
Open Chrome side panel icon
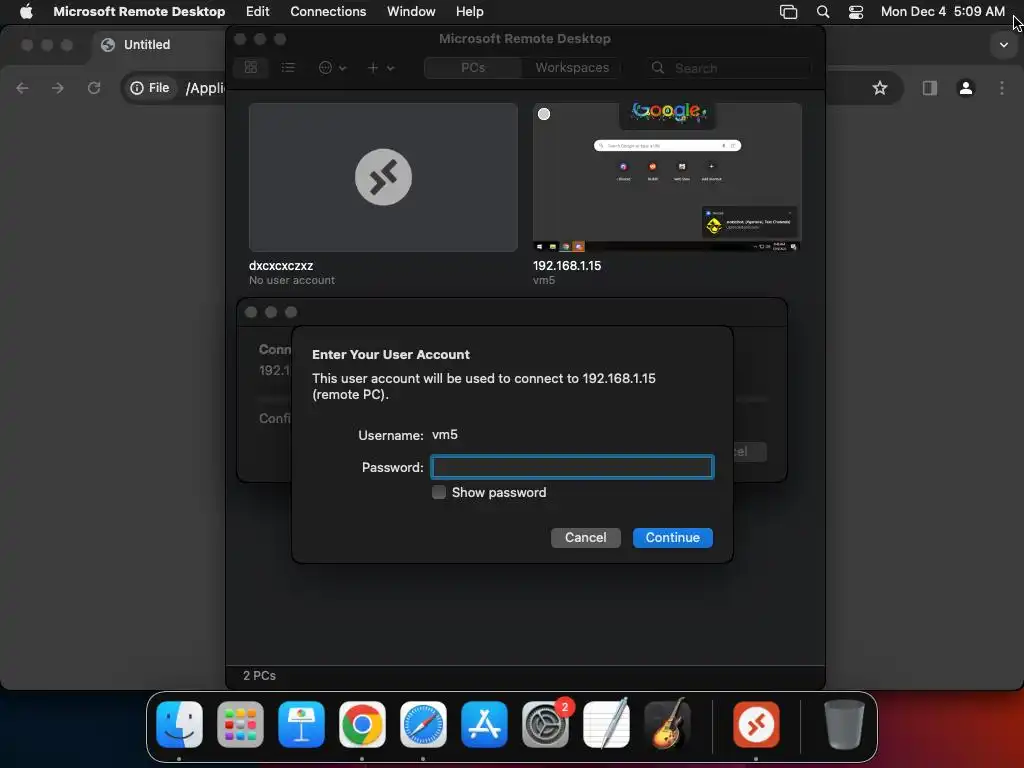(930, 88)
